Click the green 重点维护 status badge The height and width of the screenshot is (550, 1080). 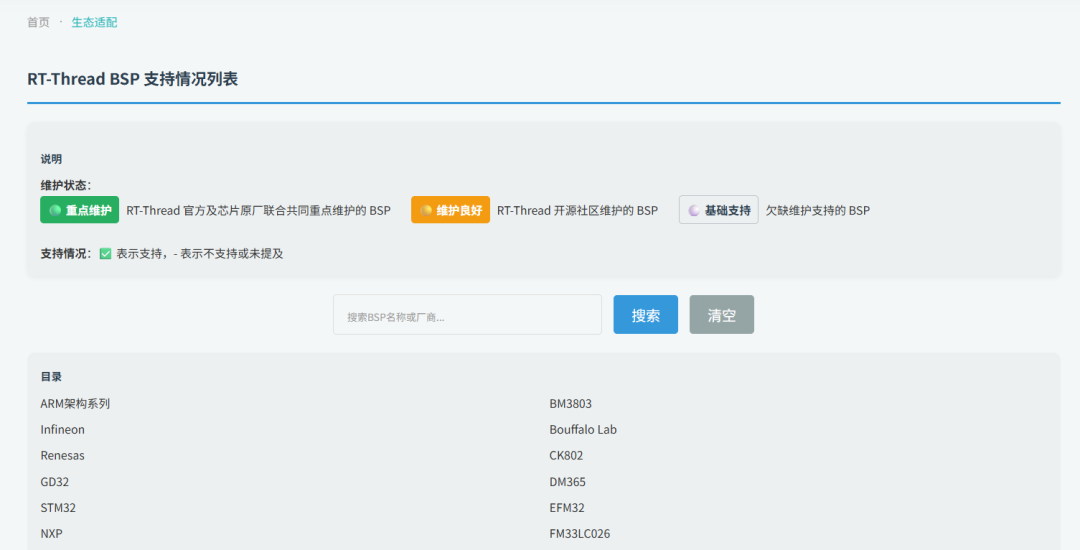point(79,210)
